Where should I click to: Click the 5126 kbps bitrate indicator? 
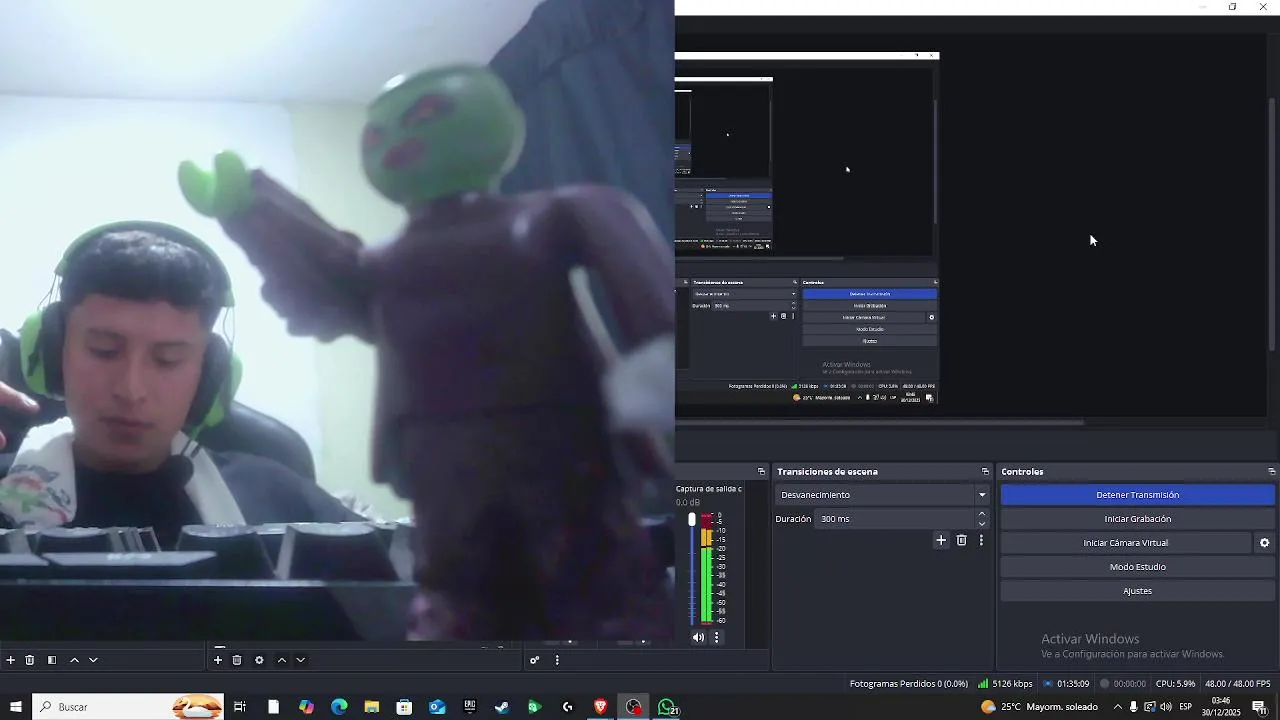pos(1005,684)
